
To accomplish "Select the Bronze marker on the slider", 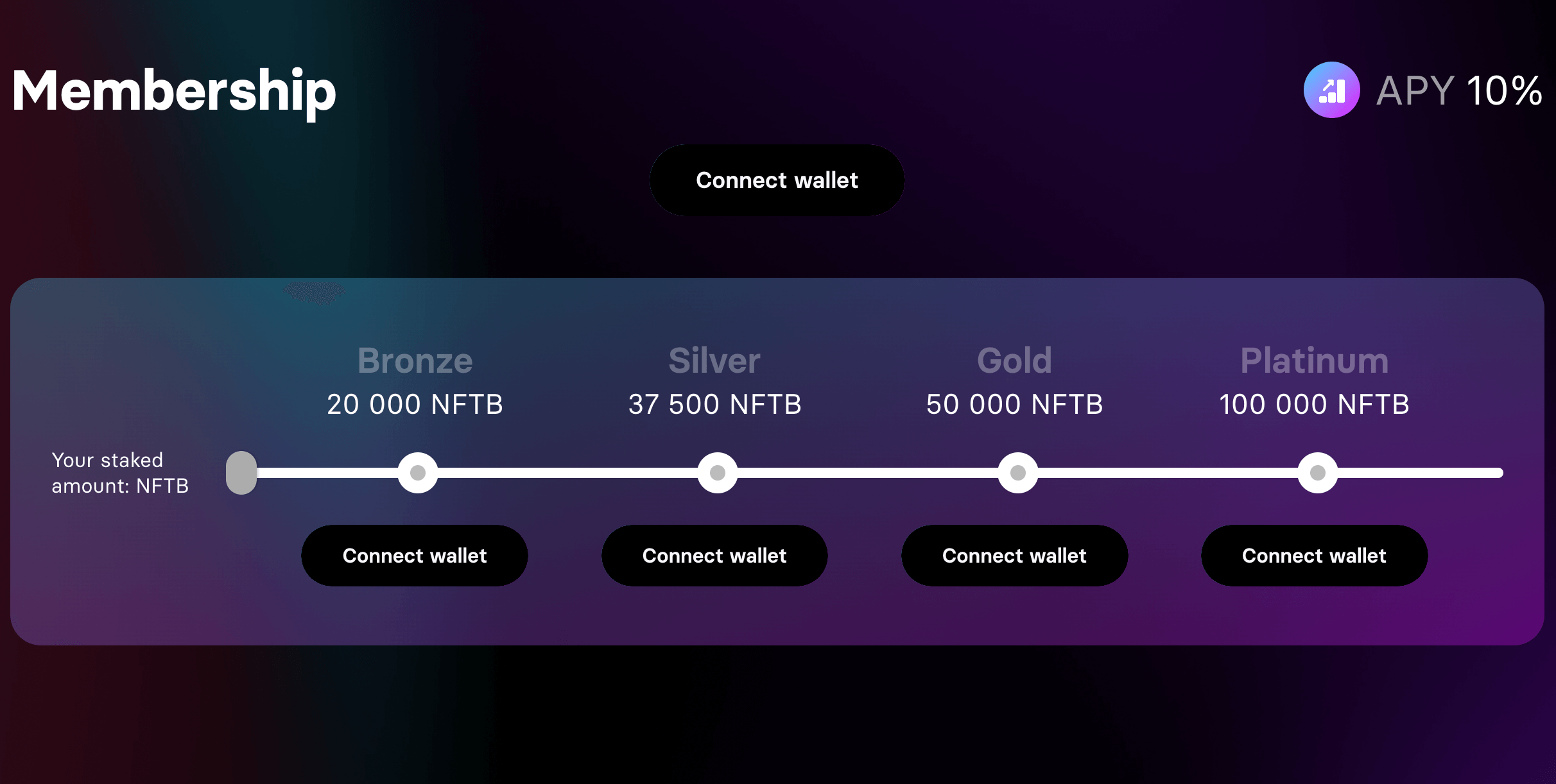I will (x=418, y=473).
